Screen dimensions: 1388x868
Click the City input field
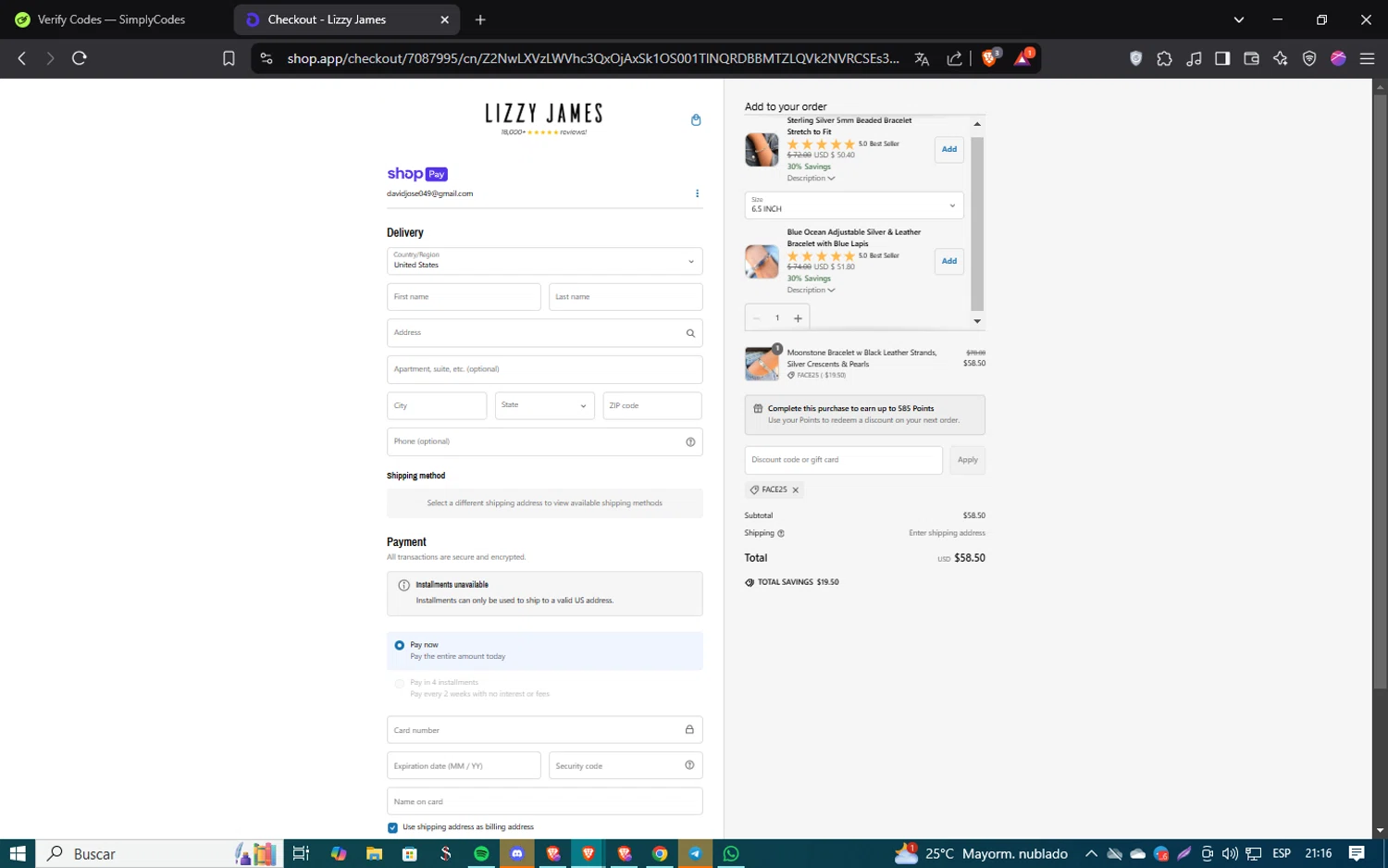[437, 405]
